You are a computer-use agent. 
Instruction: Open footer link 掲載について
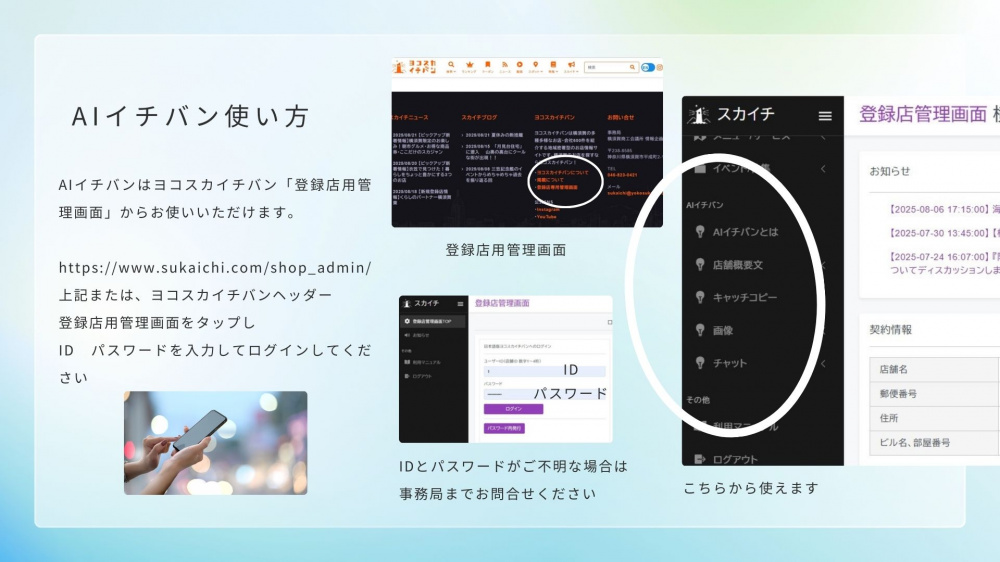(x=550, y=180)
